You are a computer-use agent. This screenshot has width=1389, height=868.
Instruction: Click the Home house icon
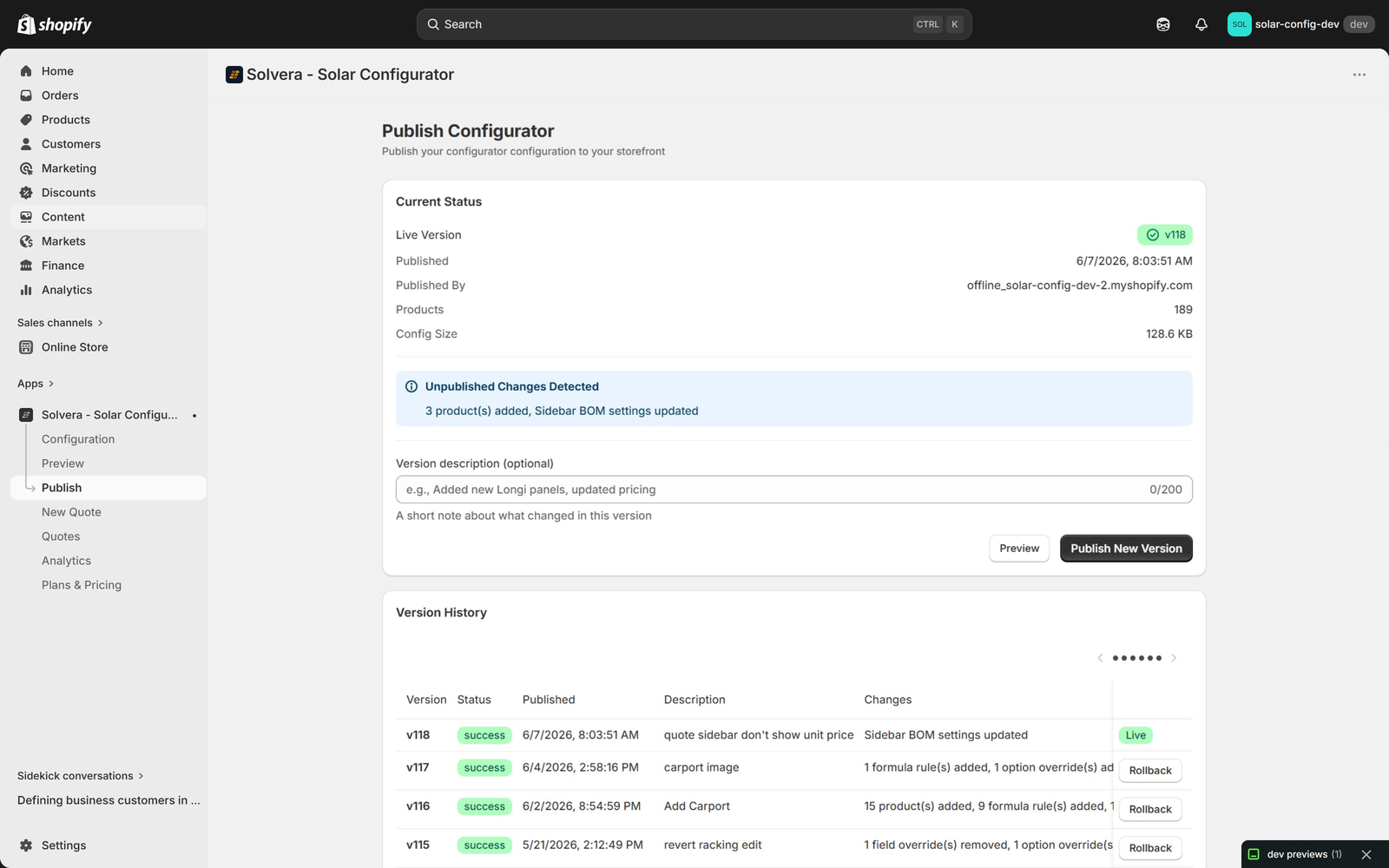[x=26, y=71]
